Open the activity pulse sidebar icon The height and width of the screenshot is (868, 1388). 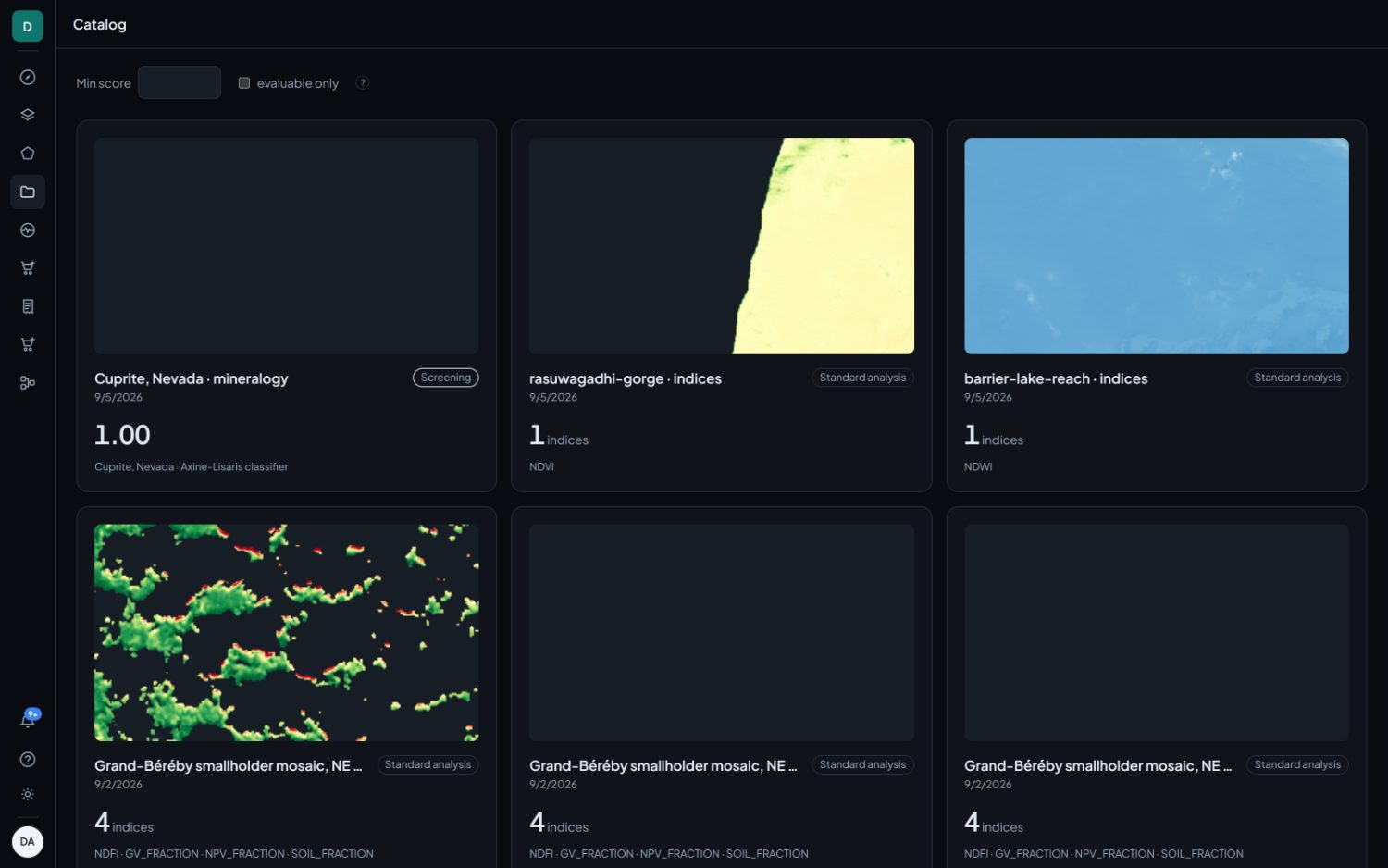tap(28, 230)
